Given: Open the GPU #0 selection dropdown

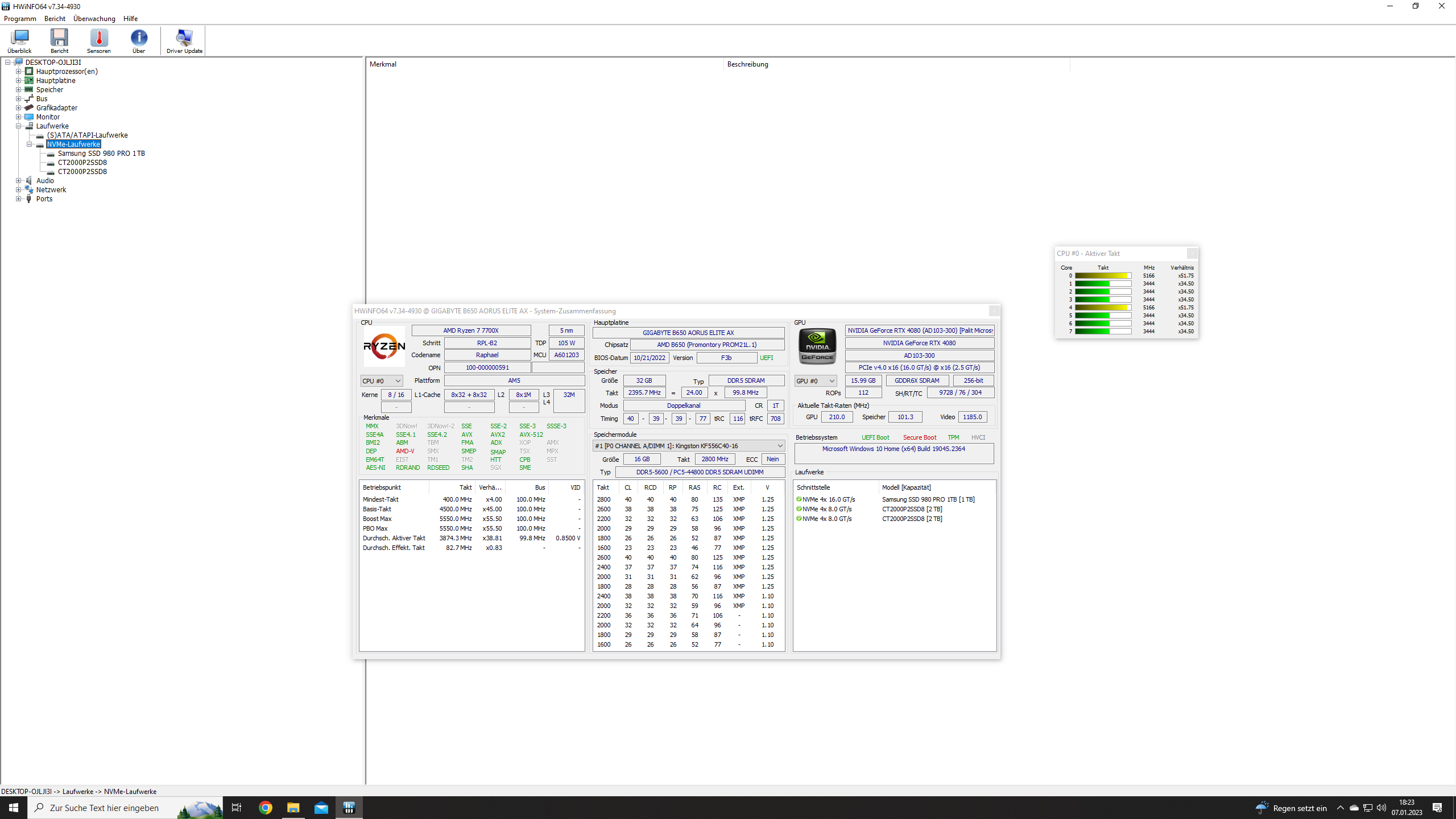Looking at the screenshot, I should tap(815, 380).
